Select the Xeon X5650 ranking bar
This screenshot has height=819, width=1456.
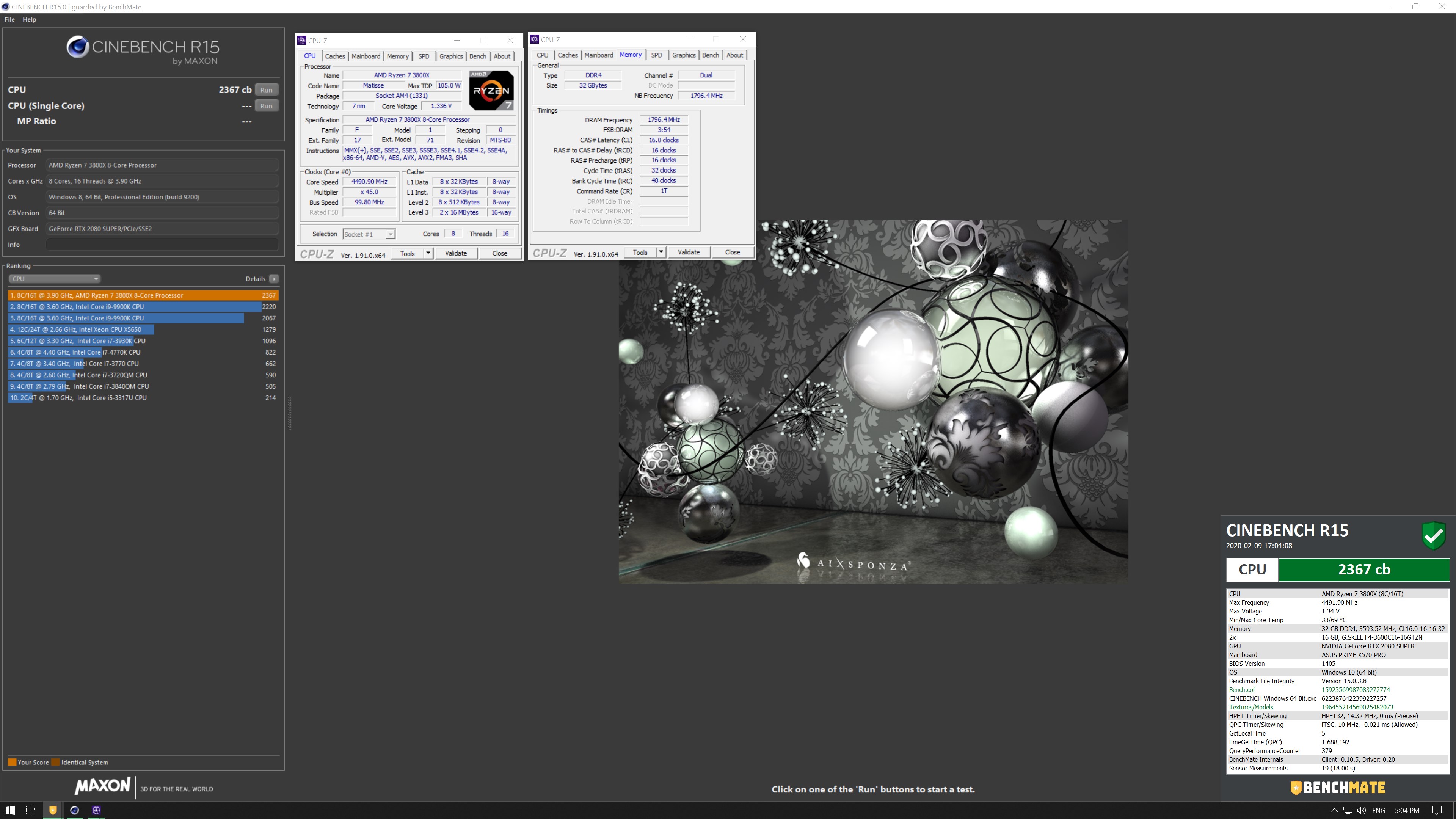143,329
